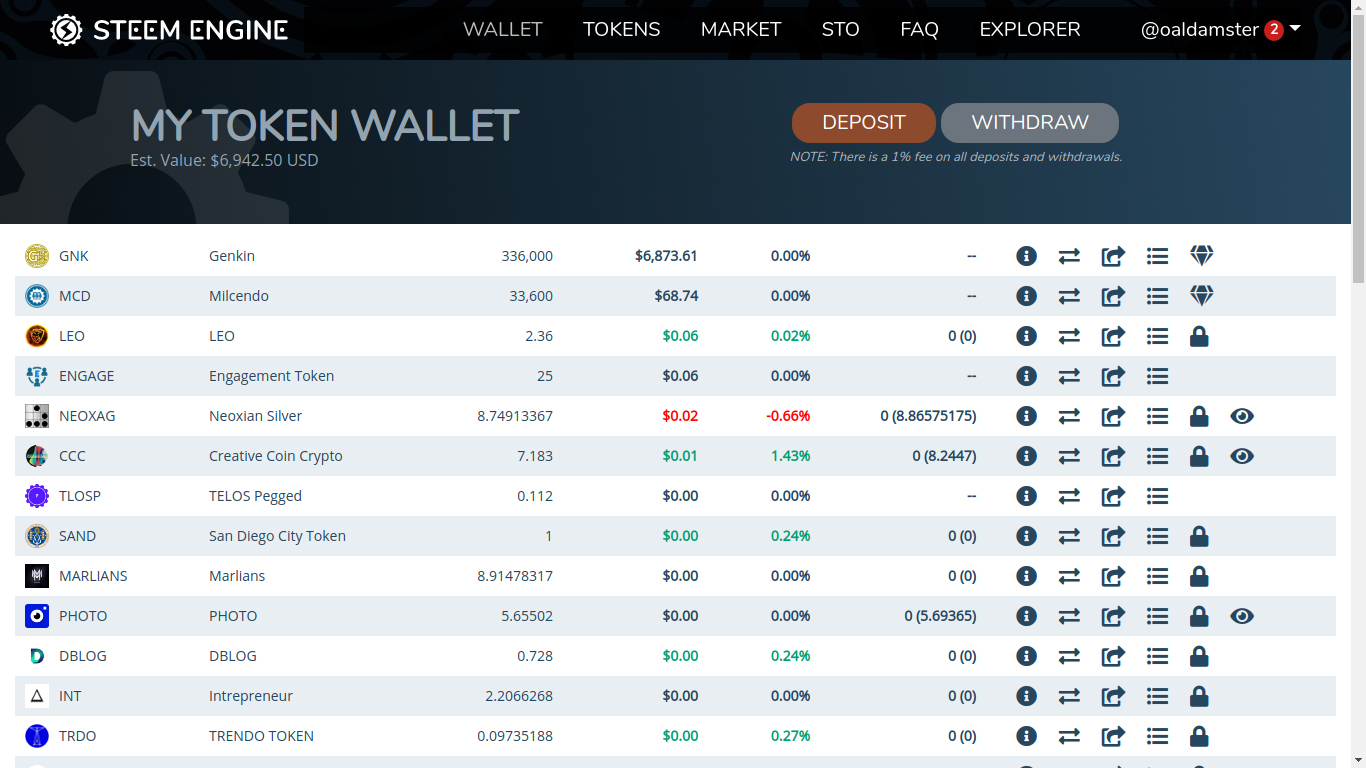Screen dimensions: 1366x768
Task: Open token info for TLOSP
Action: point(1026,496)
